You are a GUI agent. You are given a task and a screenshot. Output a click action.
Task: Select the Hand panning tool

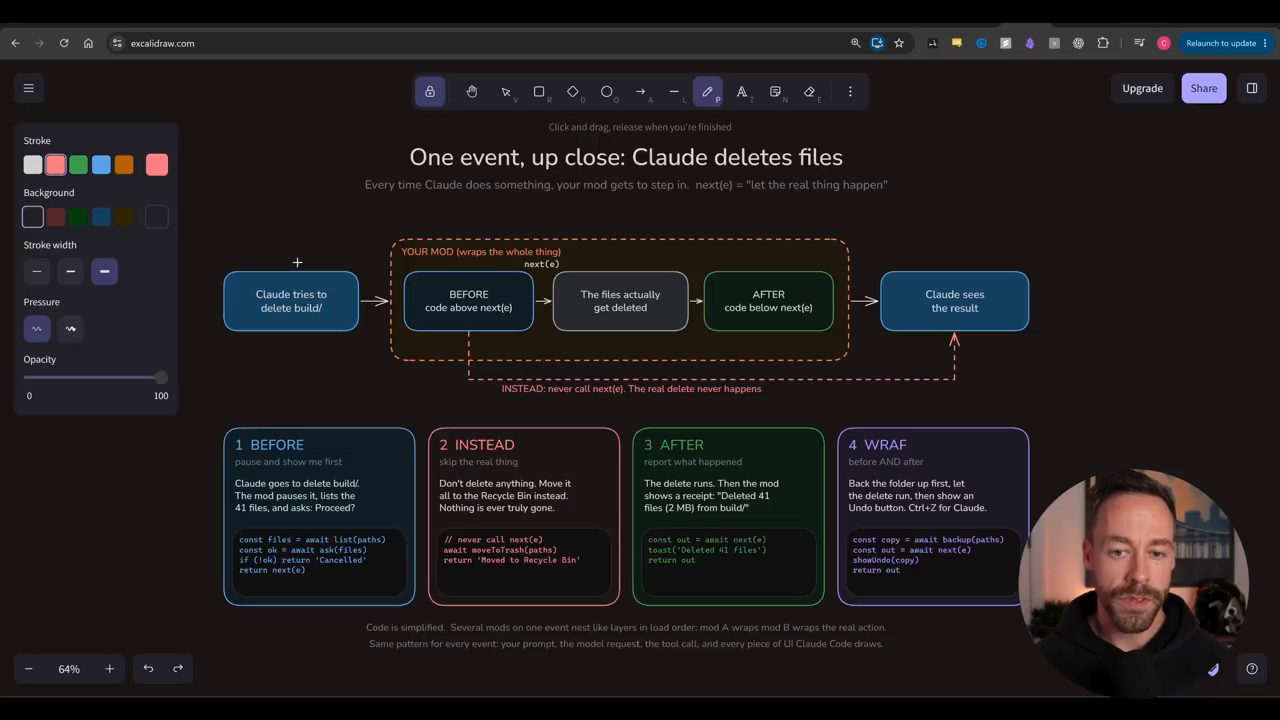[472, 92]
